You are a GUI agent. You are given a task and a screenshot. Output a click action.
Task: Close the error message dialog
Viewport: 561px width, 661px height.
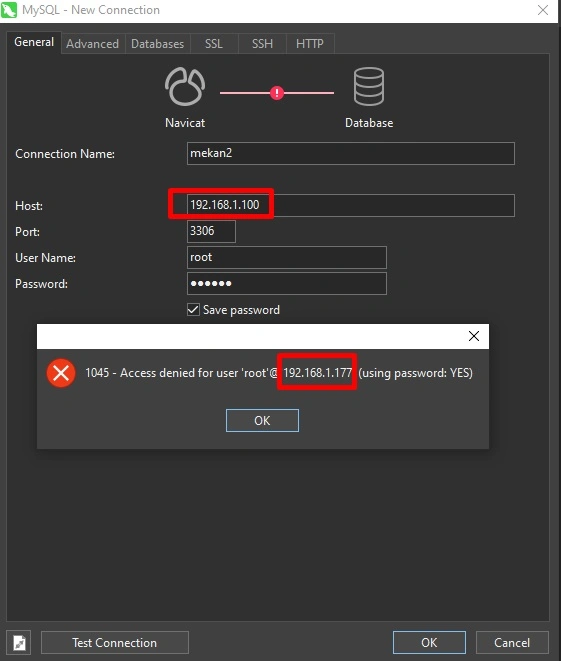(474, 336)
